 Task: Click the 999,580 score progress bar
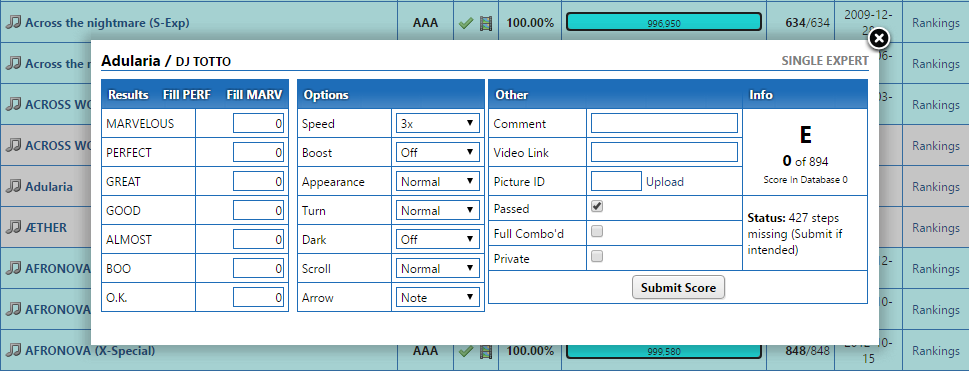click(664, 351)
